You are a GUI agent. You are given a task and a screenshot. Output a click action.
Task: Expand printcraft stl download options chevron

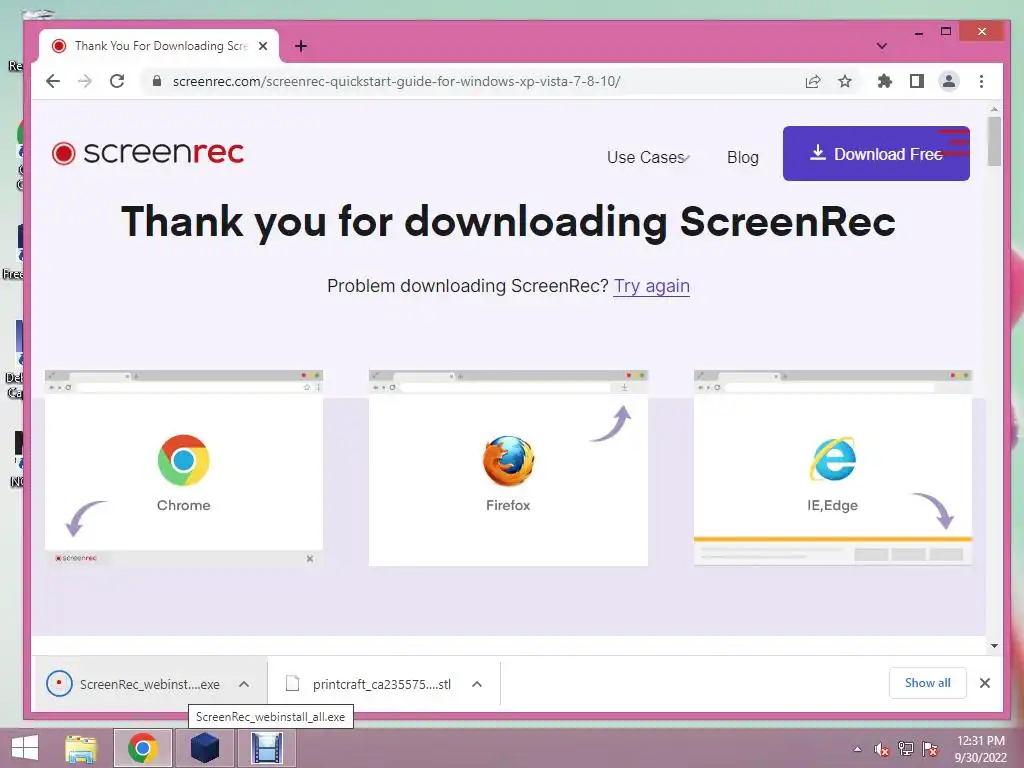coord(477,684)
